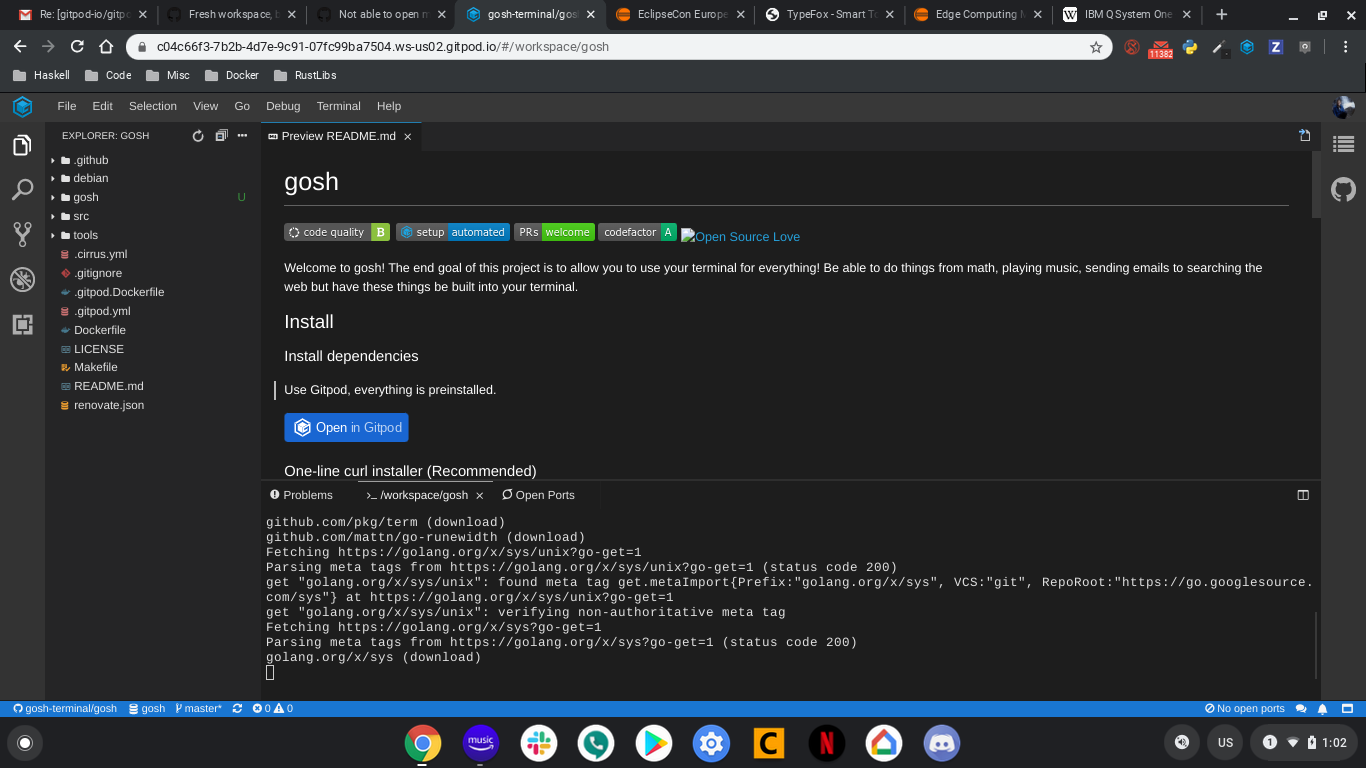Screen dimensions: 1366x768
Task: Open the Explorer more actions (three dots) menu
Action: [x=242, y=136]
